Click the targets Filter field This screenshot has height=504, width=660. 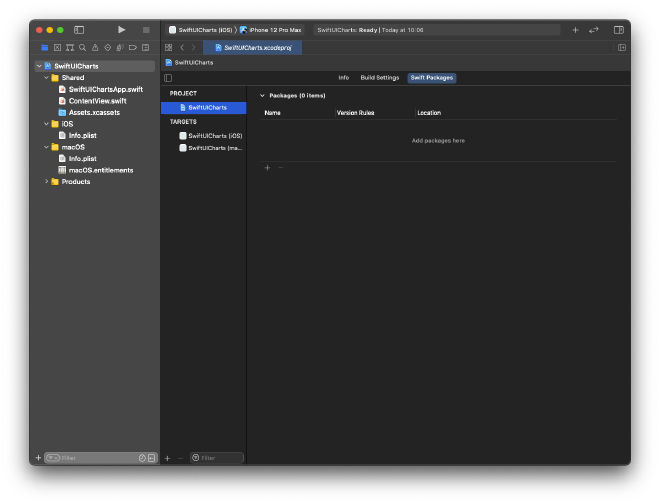tap(216, 458)
